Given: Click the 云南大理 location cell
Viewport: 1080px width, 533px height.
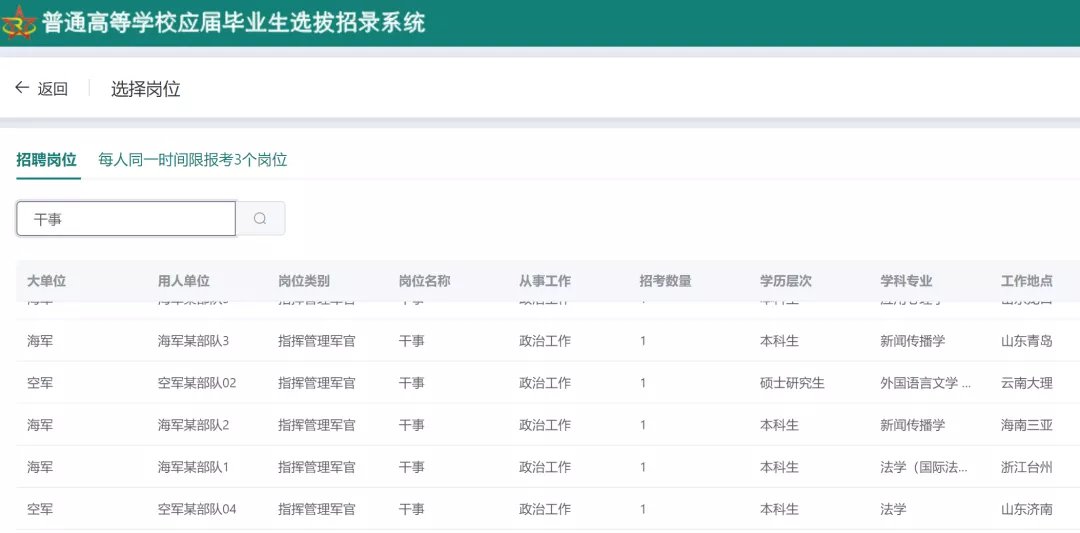Looking at the screenshot, I should tap(1027, 383).
